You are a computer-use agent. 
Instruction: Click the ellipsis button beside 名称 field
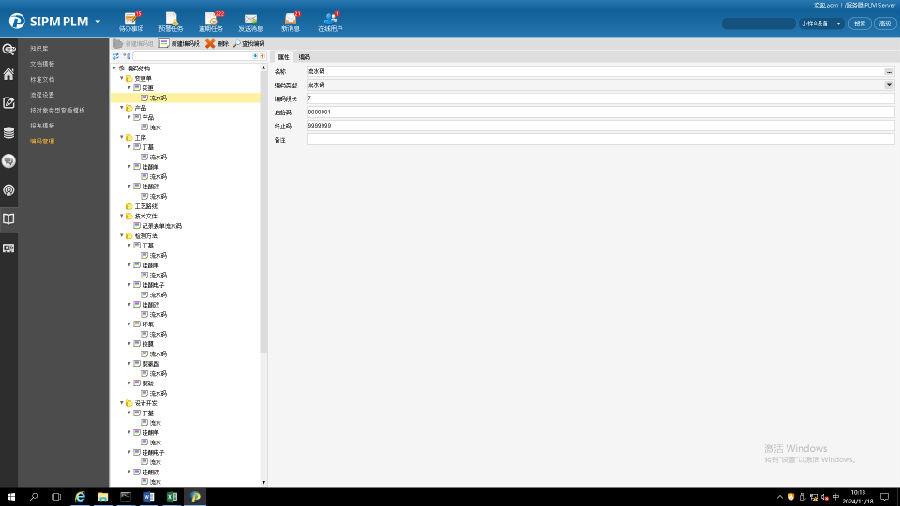(889, 72)
